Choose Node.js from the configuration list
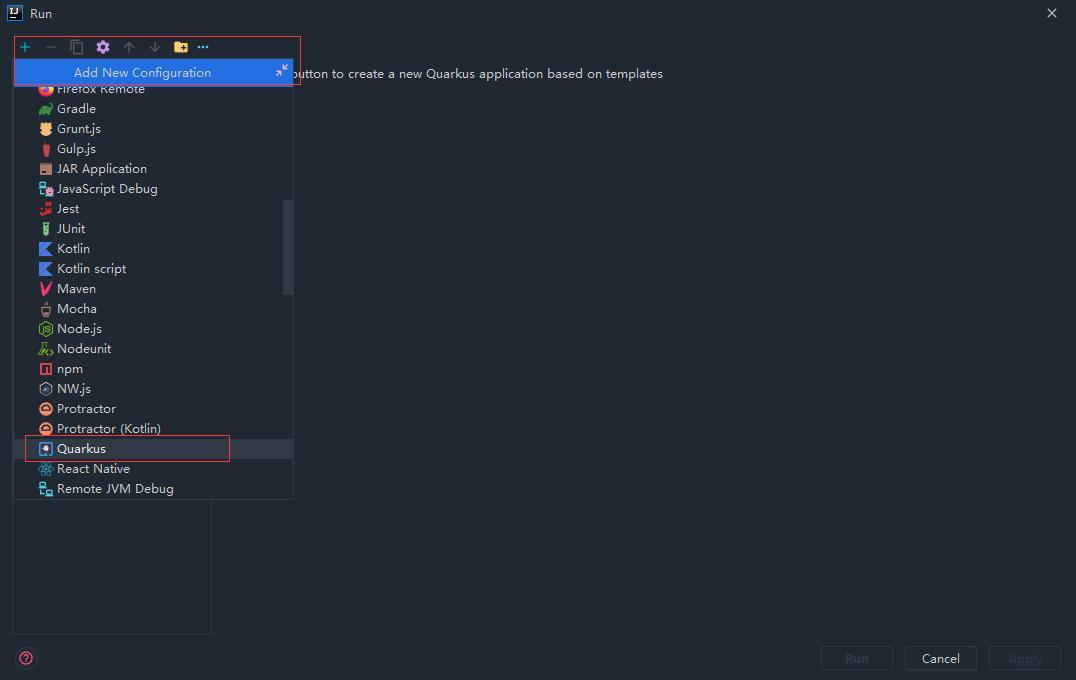 tap(154, 329)
